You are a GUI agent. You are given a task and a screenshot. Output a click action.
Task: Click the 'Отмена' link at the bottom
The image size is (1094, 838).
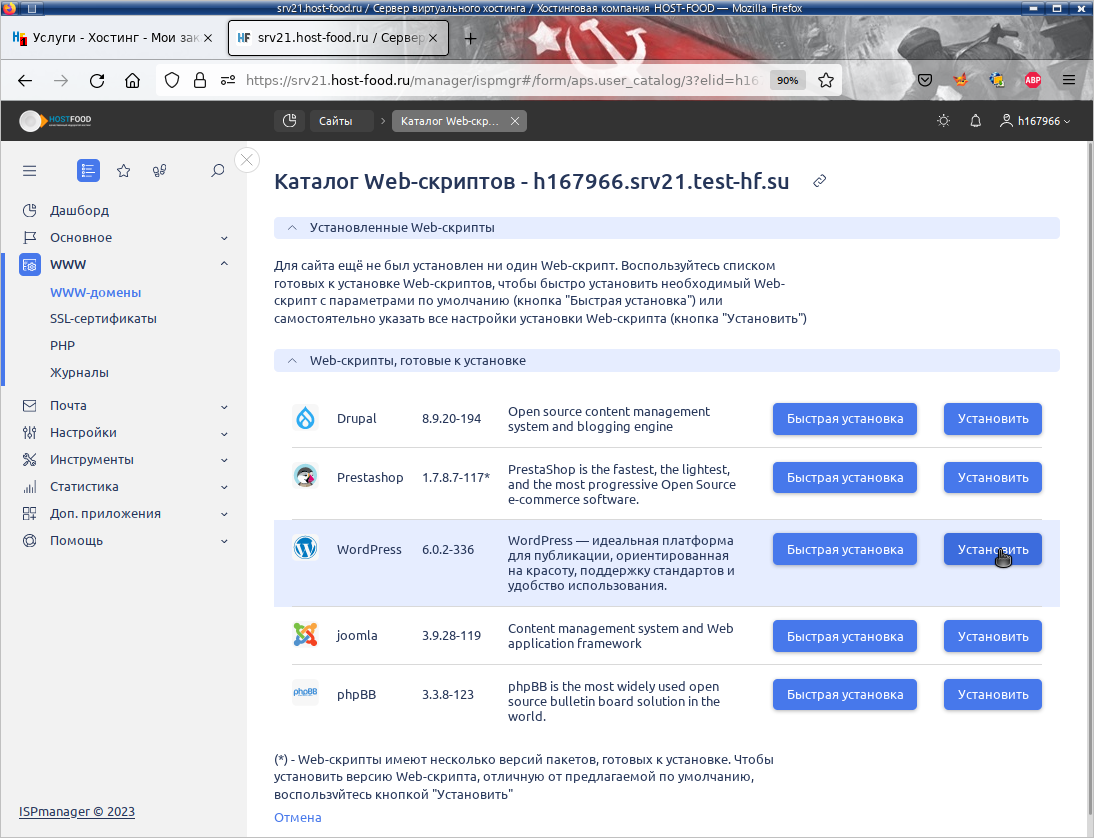click(x=298, y=817)
